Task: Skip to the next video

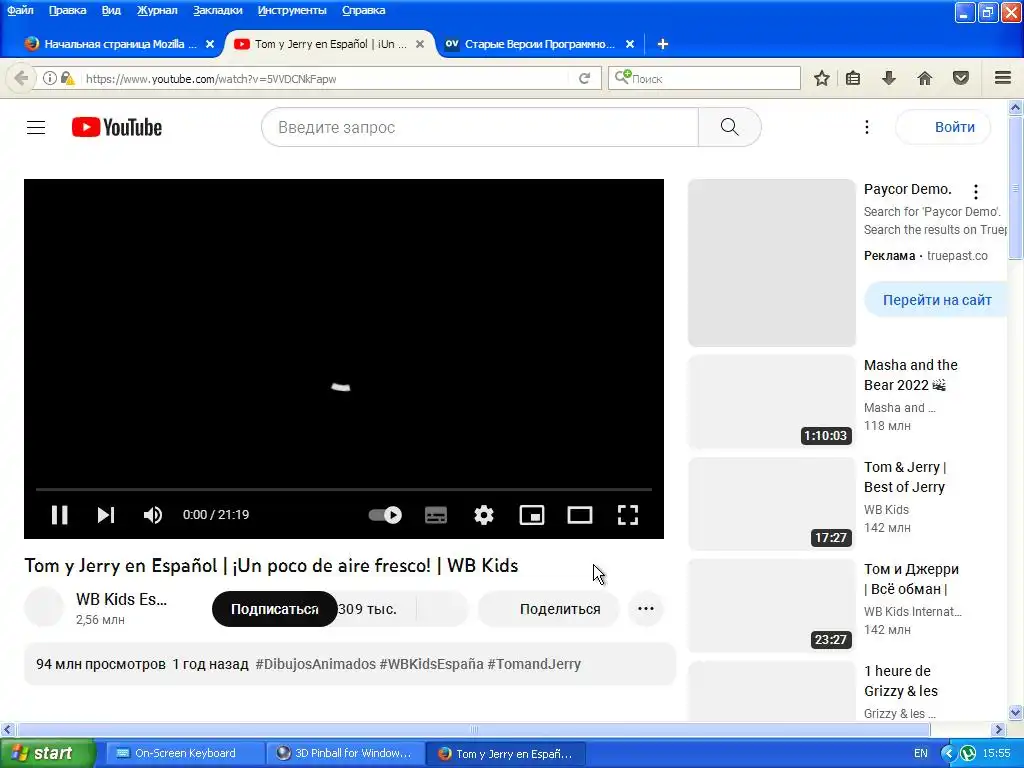Action: [x=106, y=515]
